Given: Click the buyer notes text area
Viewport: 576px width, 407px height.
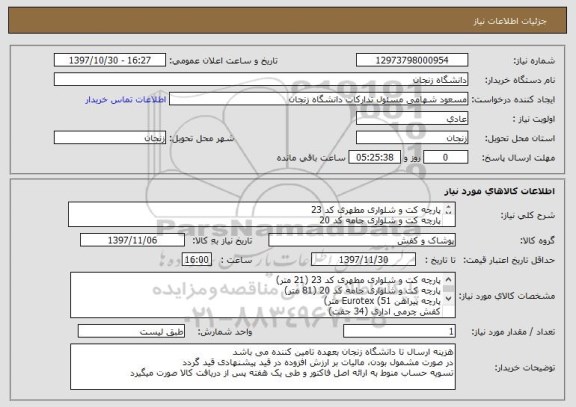Looking at the screenshot, I should [263, 367].
